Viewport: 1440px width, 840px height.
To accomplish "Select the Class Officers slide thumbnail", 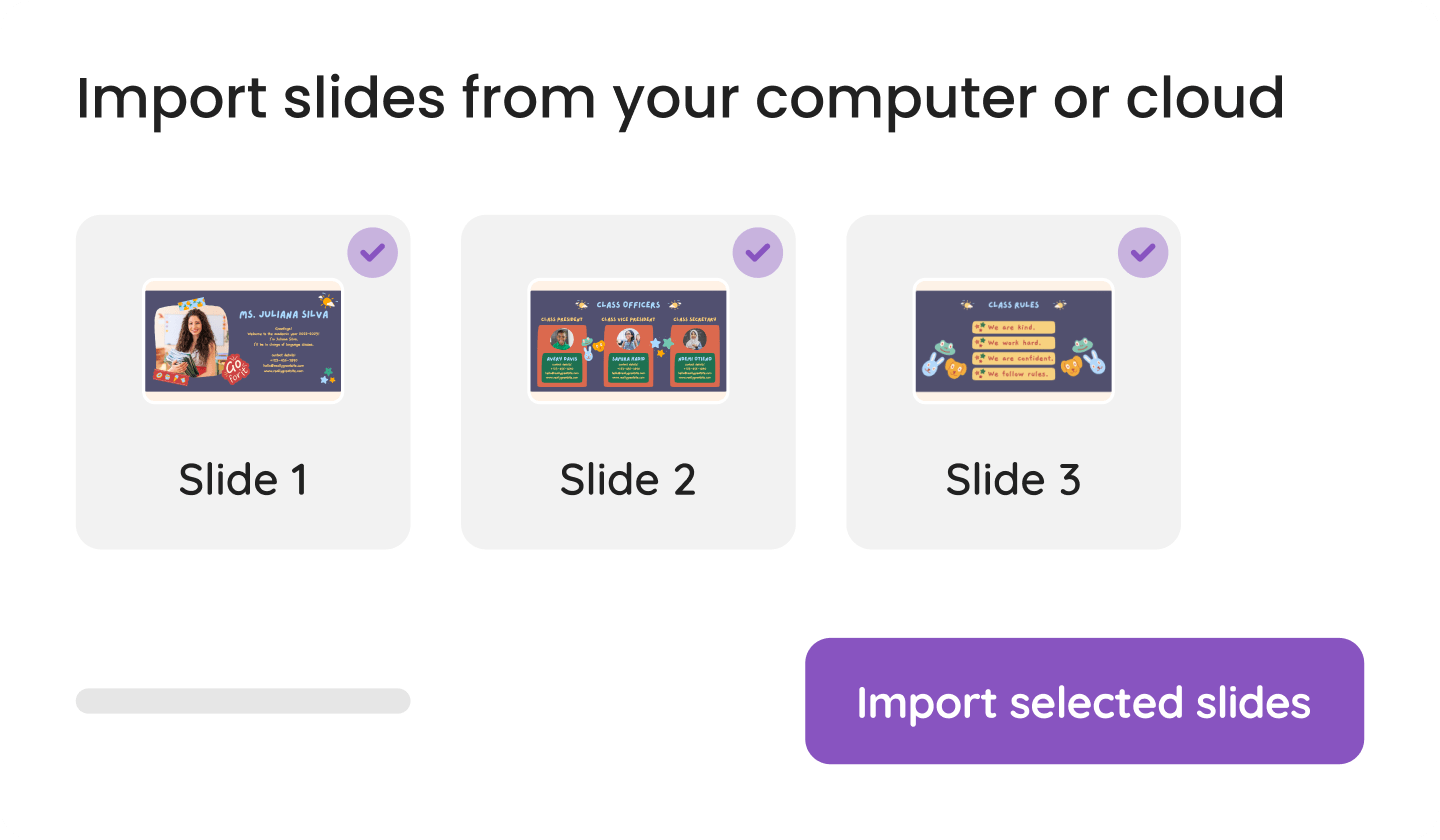I will pos(628,341).
